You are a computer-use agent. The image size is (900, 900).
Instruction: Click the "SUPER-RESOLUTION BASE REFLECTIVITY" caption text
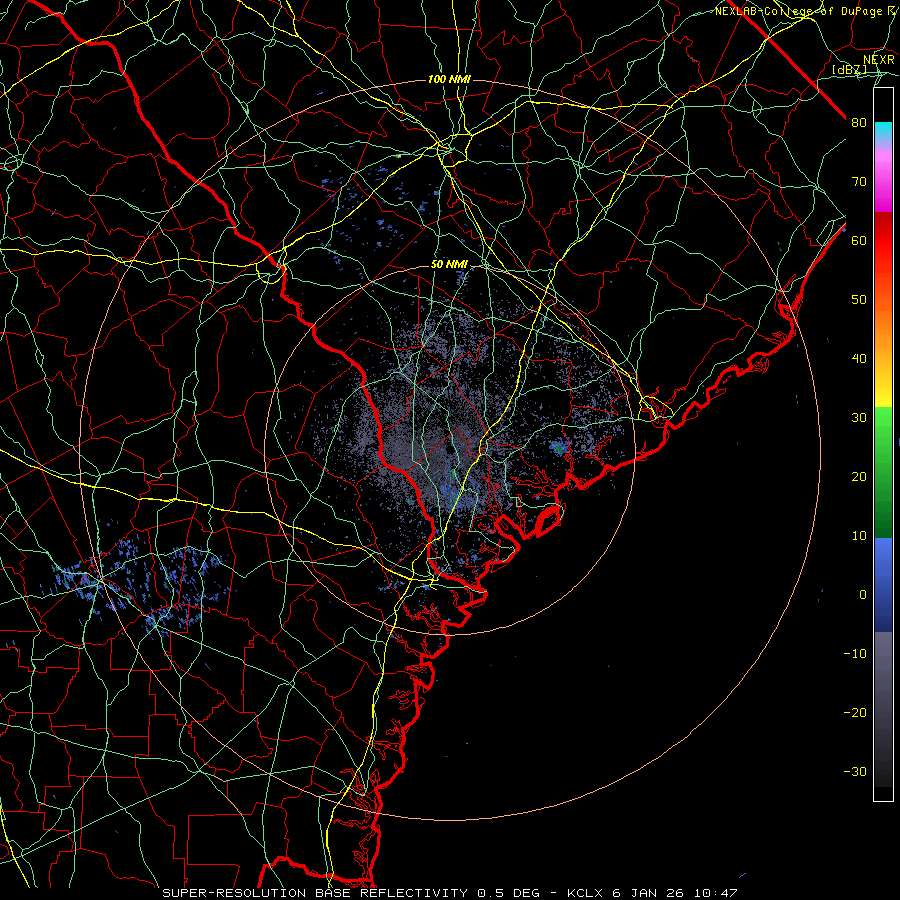(x=315, y=893)
